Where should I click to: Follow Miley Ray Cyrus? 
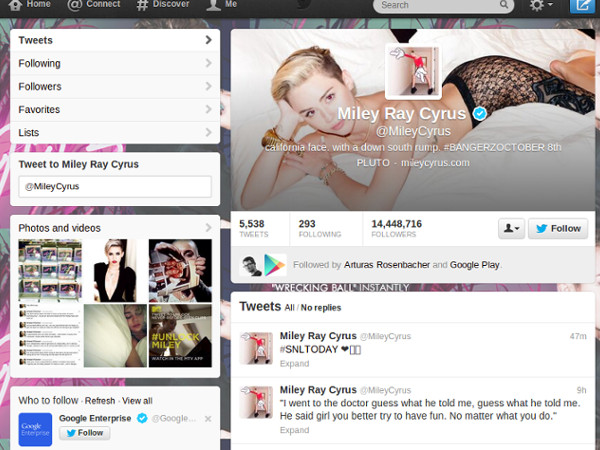557,229
